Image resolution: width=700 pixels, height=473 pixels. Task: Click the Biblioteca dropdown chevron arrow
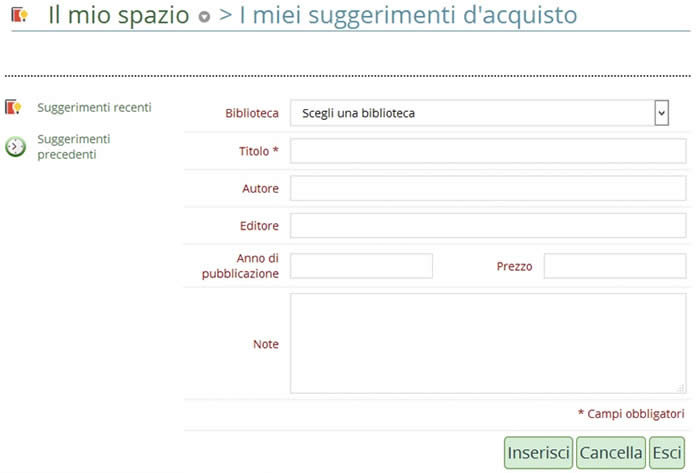(661, 113)
